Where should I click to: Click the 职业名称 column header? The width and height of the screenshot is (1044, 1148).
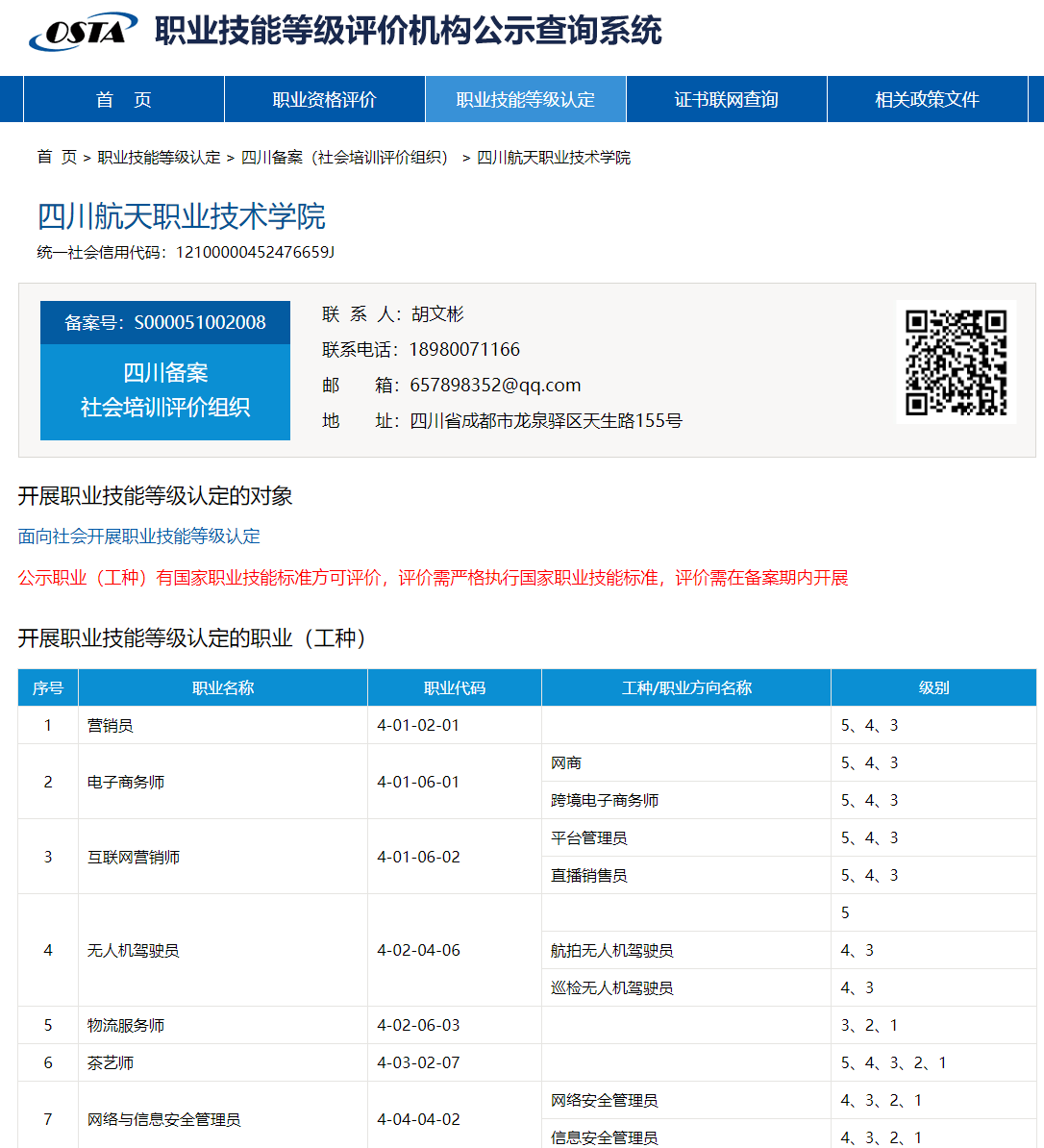point(223,688)
